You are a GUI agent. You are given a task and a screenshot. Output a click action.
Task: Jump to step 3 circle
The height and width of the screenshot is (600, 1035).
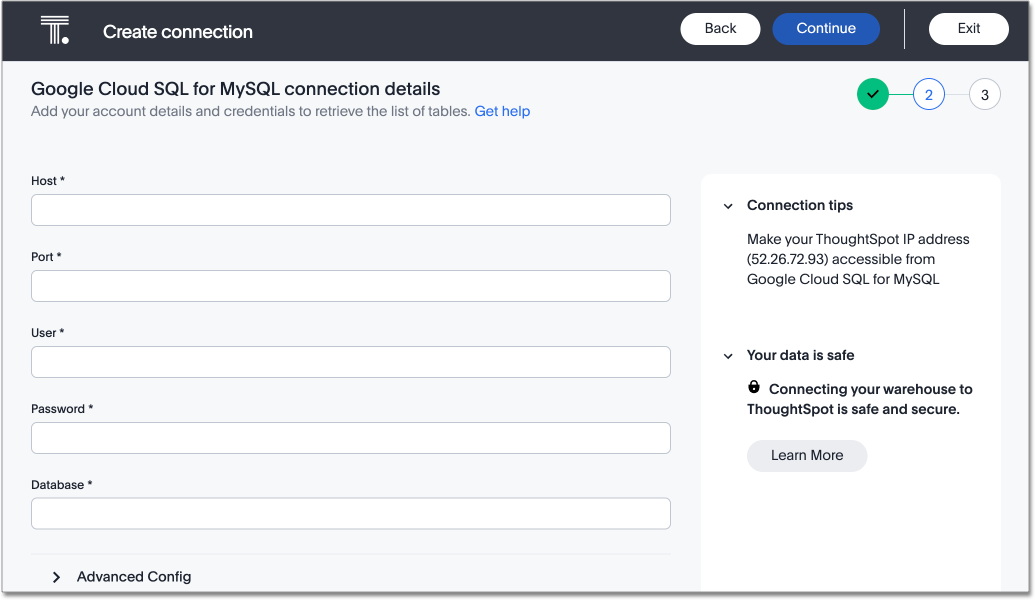tap(984, 94)
